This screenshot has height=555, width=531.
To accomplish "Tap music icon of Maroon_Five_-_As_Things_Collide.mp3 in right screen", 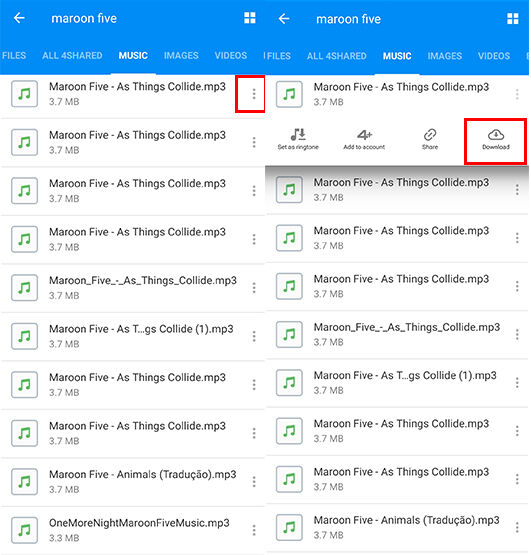I will [x=289, y=334].
